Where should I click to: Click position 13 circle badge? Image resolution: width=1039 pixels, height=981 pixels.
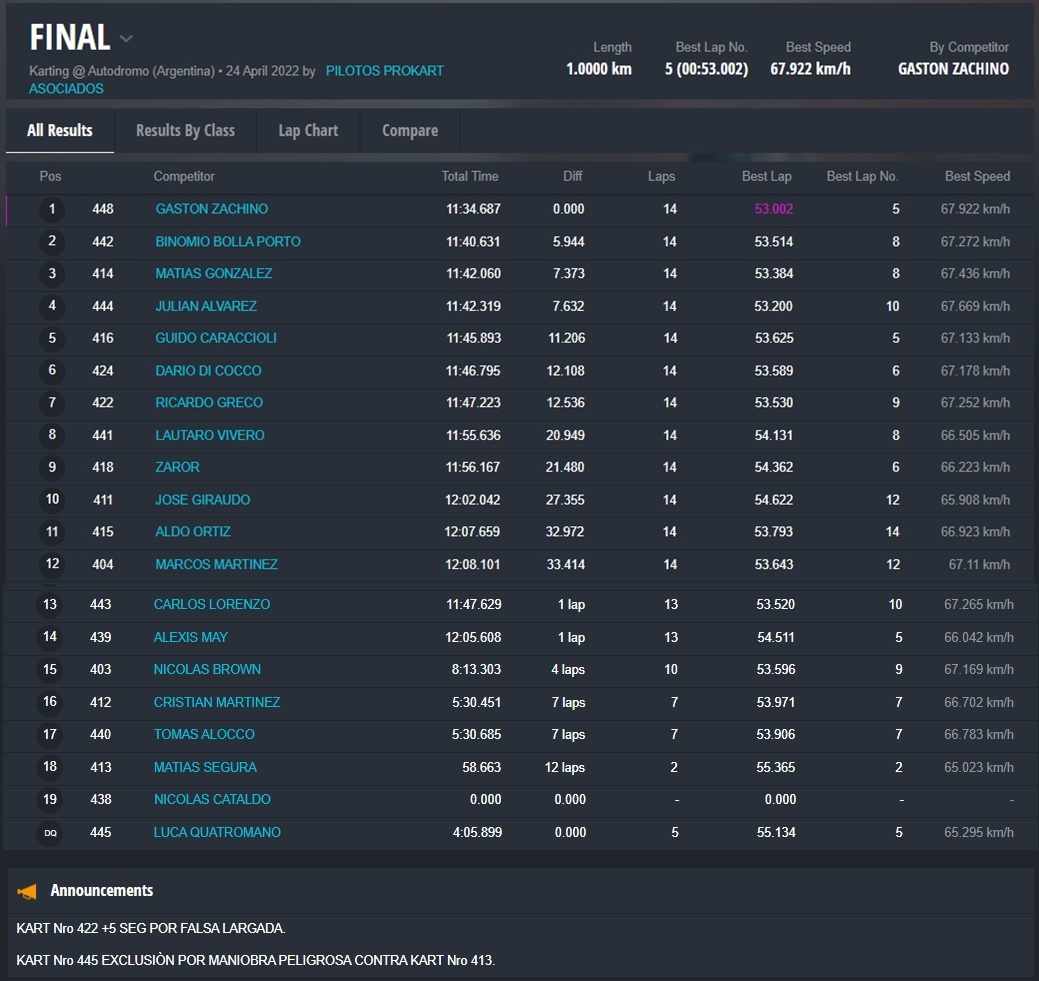pyautogui.click(x=50, y=605)
